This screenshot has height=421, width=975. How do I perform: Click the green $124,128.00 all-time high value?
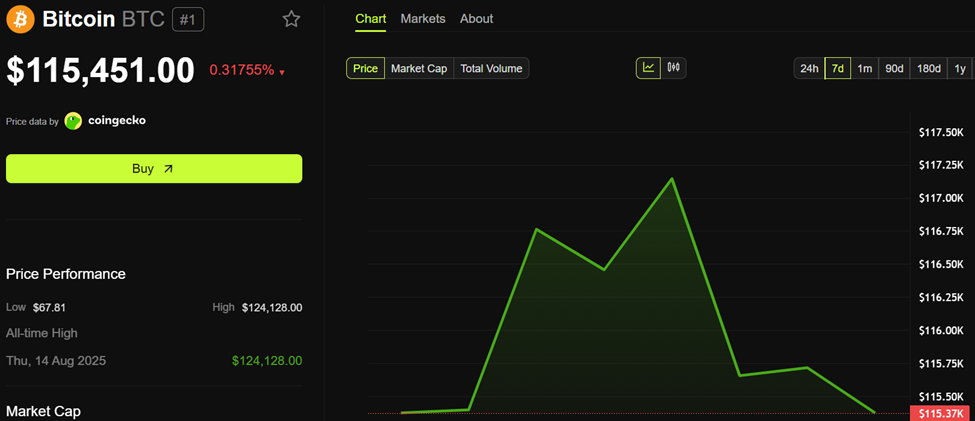267,361
